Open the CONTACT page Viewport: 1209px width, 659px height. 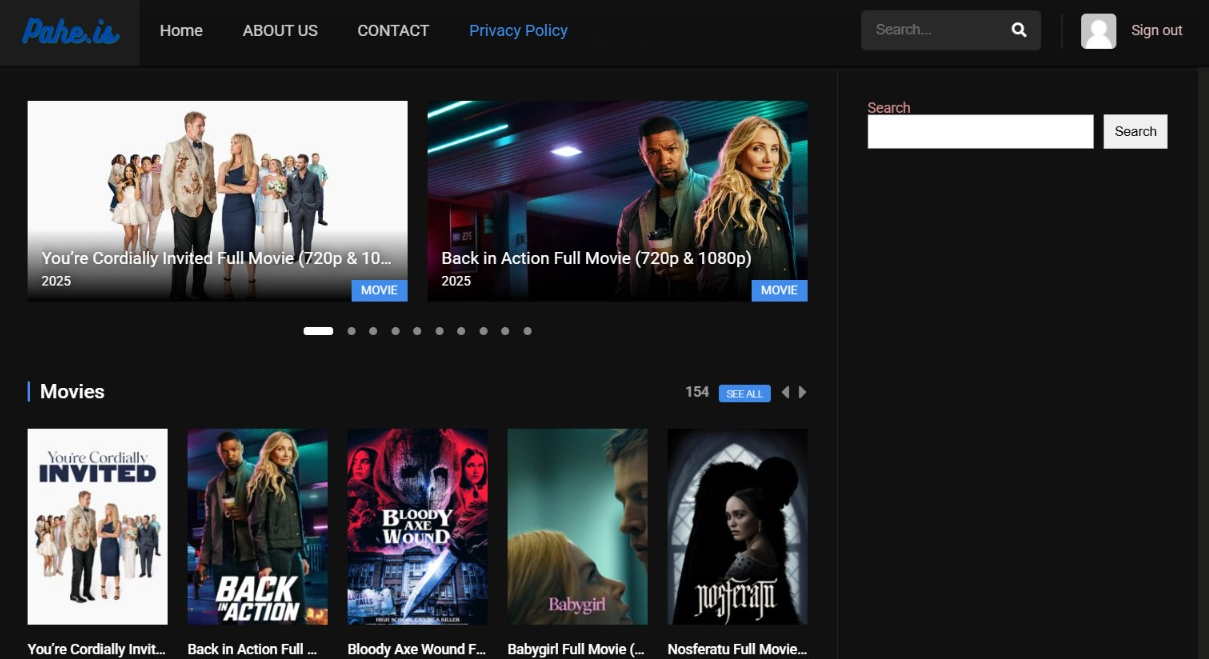393,30
